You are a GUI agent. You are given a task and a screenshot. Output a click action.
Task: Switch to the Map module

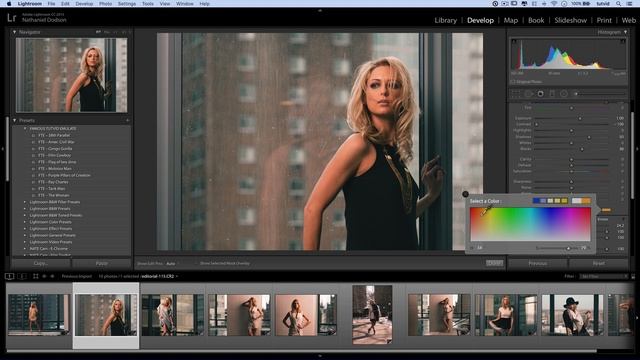511,20
